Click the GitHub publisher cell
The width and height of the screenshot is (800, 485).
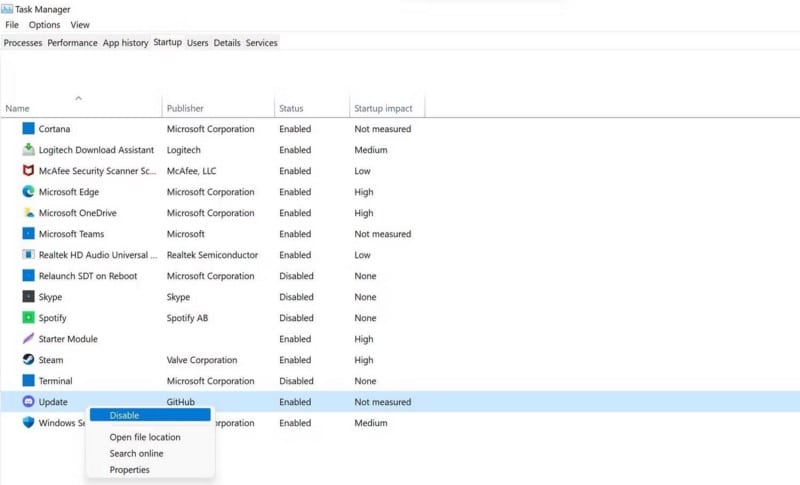coord(181,401)
